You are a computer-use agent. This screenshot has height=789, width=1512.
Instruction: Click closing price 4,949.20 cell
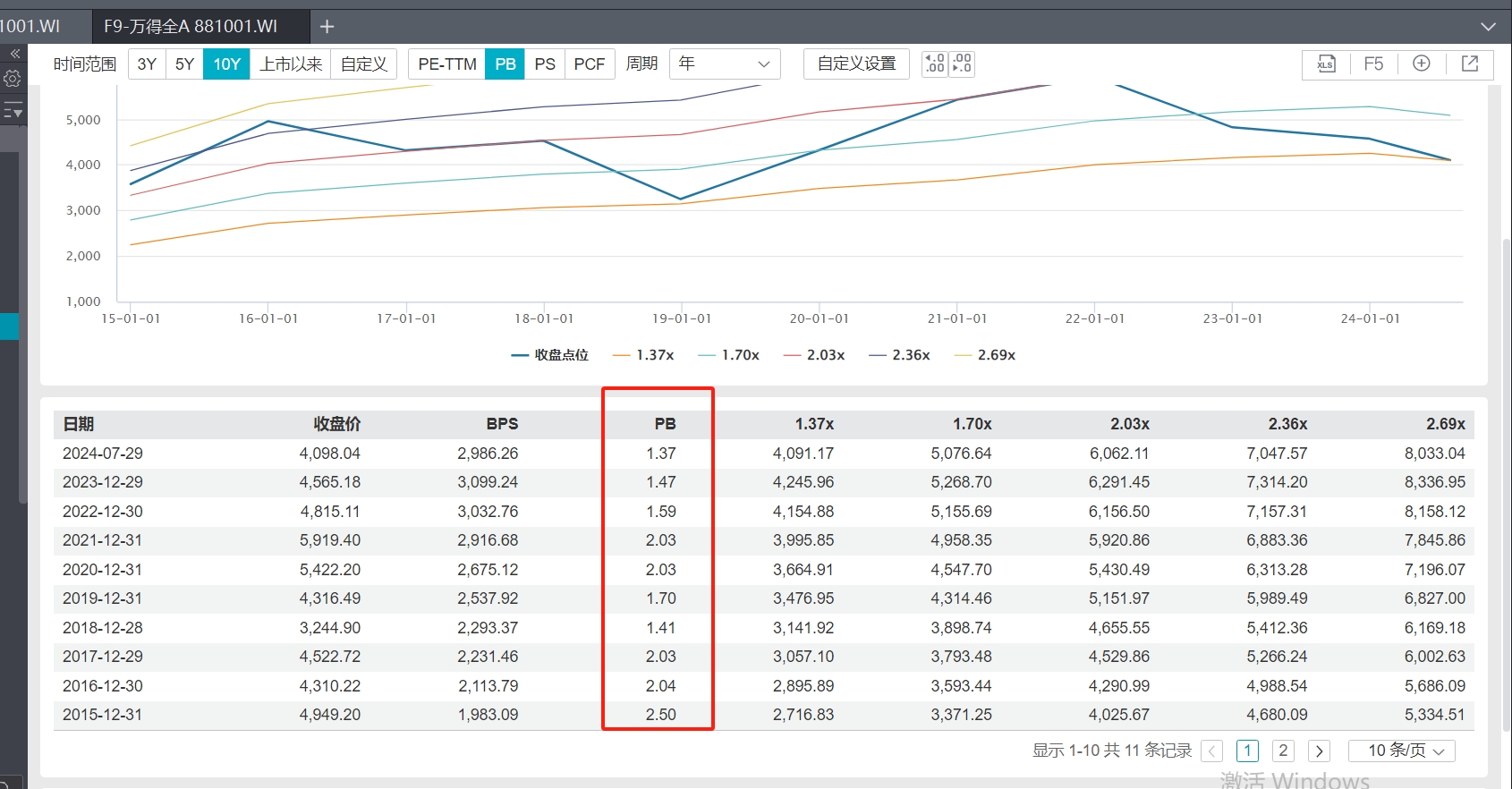pyautogui.click(x=330, y=715)
